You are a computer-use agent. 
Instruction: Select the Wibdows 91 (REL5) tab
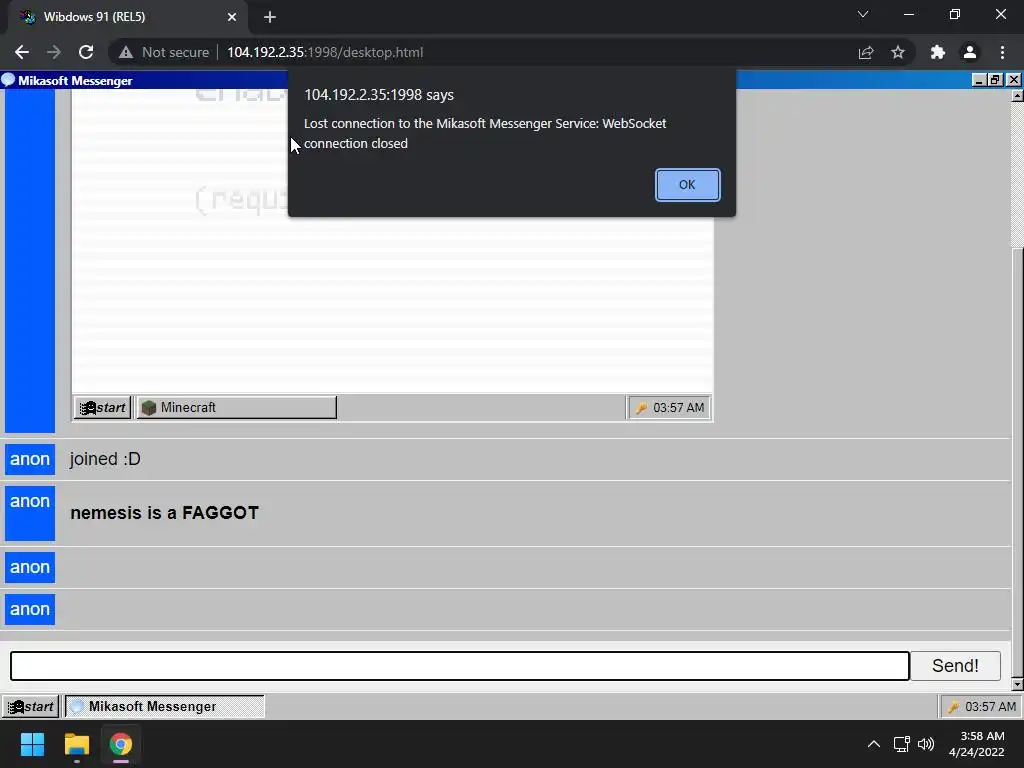pos(127,17)
